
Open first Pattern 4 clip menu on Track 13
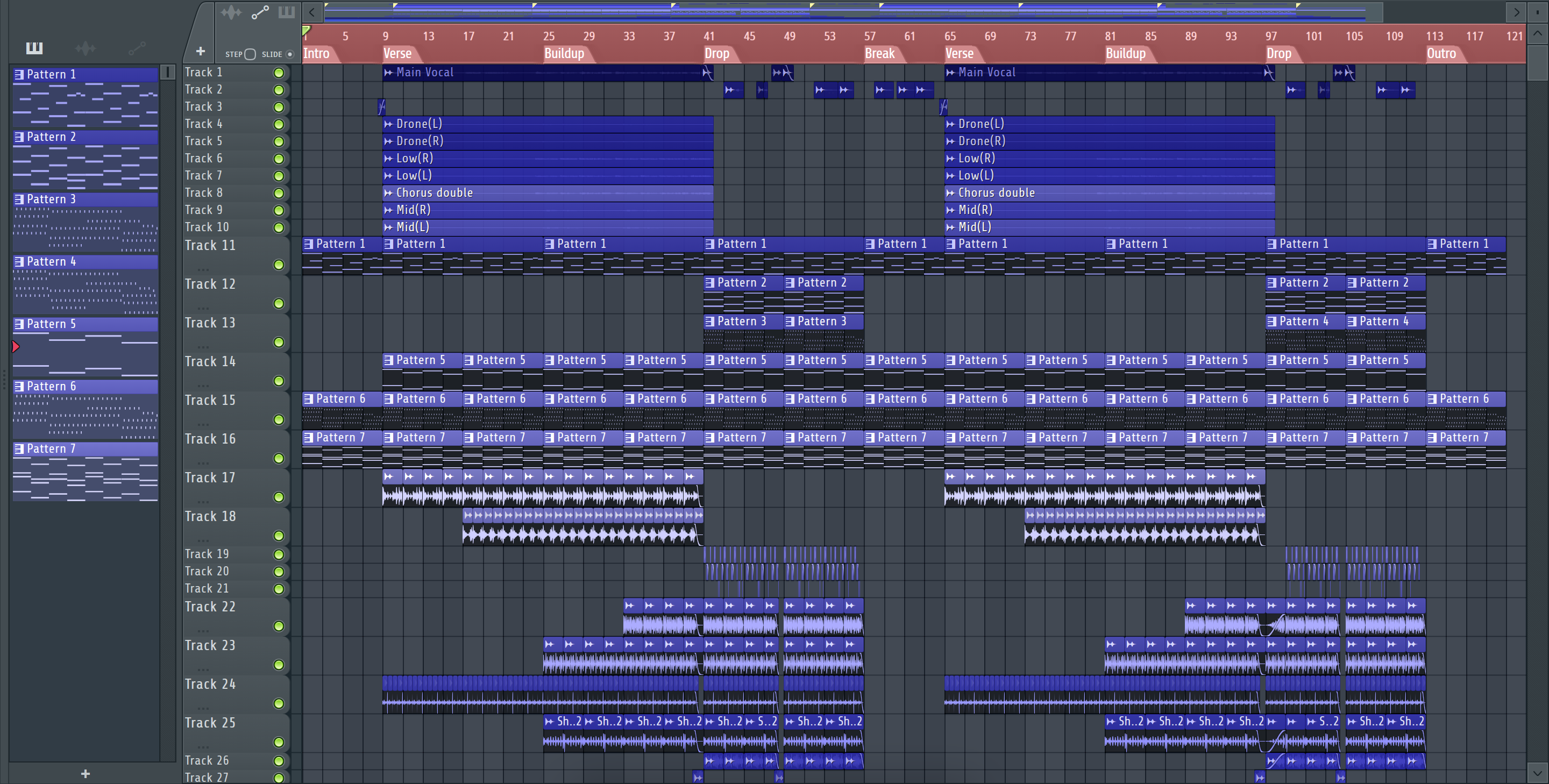[x=1271, y=322]
